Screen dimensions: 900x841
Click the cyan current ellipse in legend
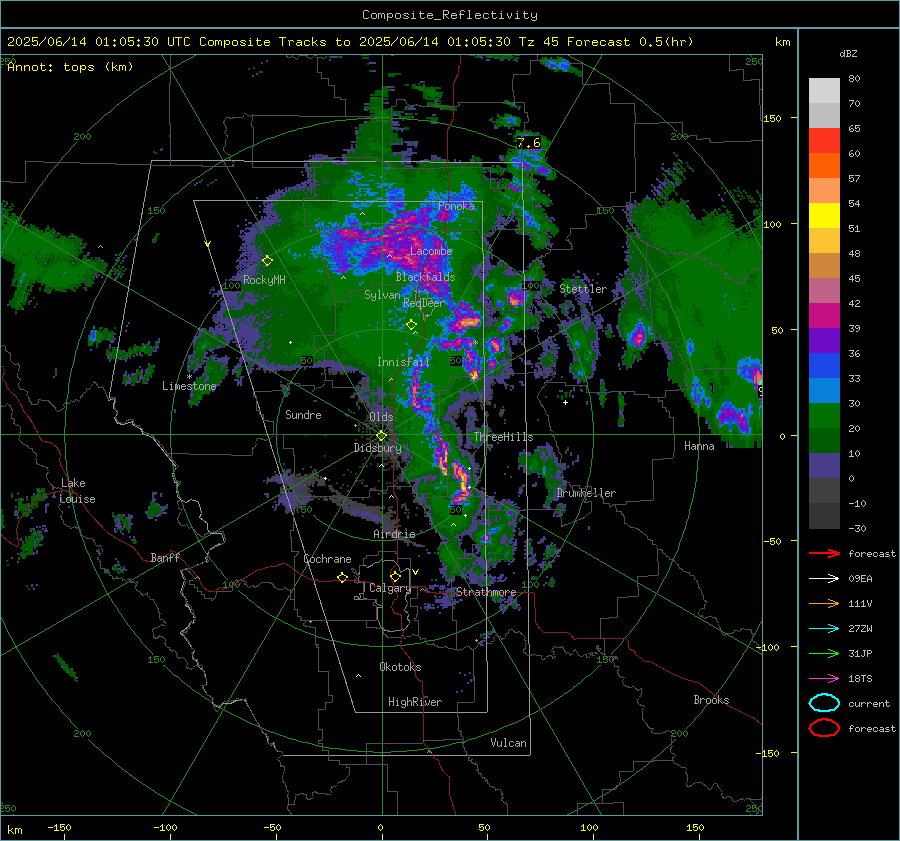(x=824, y=703)
